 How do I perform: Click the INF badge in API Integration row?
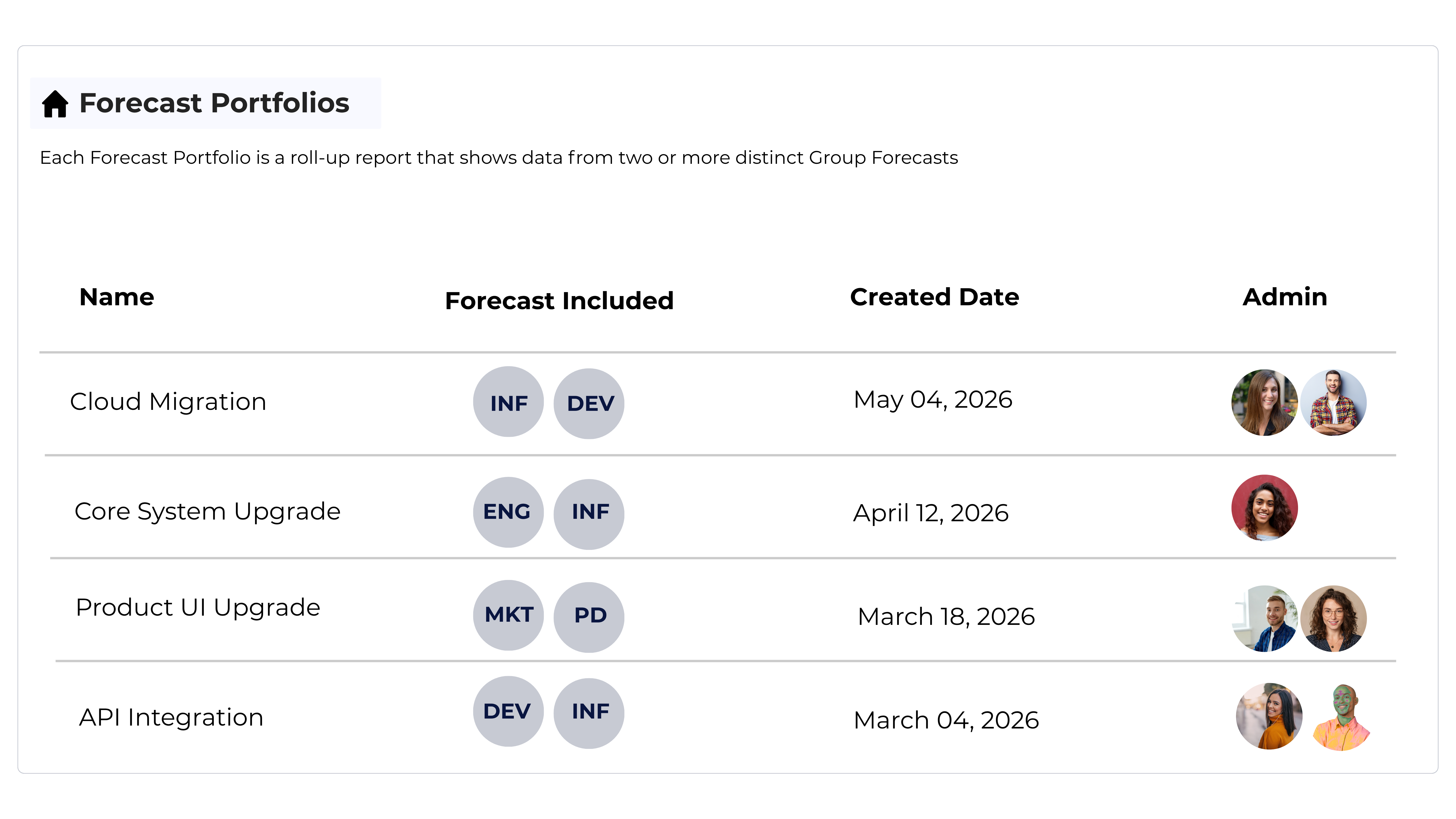click(x=589, y=713)
